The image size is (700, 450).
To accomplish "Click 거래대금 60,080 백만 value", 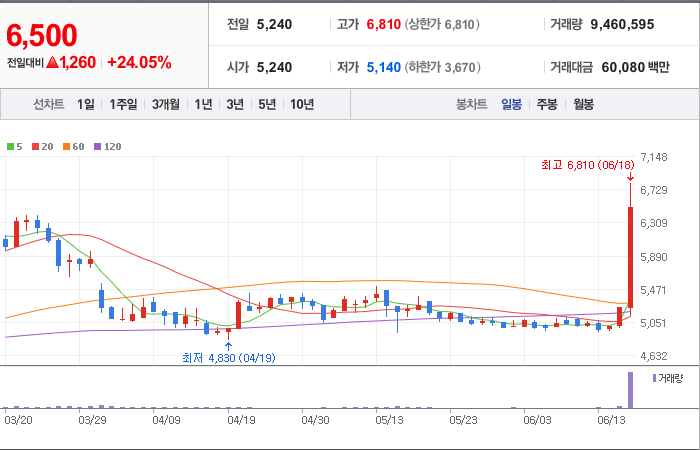I will coord(635,67).
